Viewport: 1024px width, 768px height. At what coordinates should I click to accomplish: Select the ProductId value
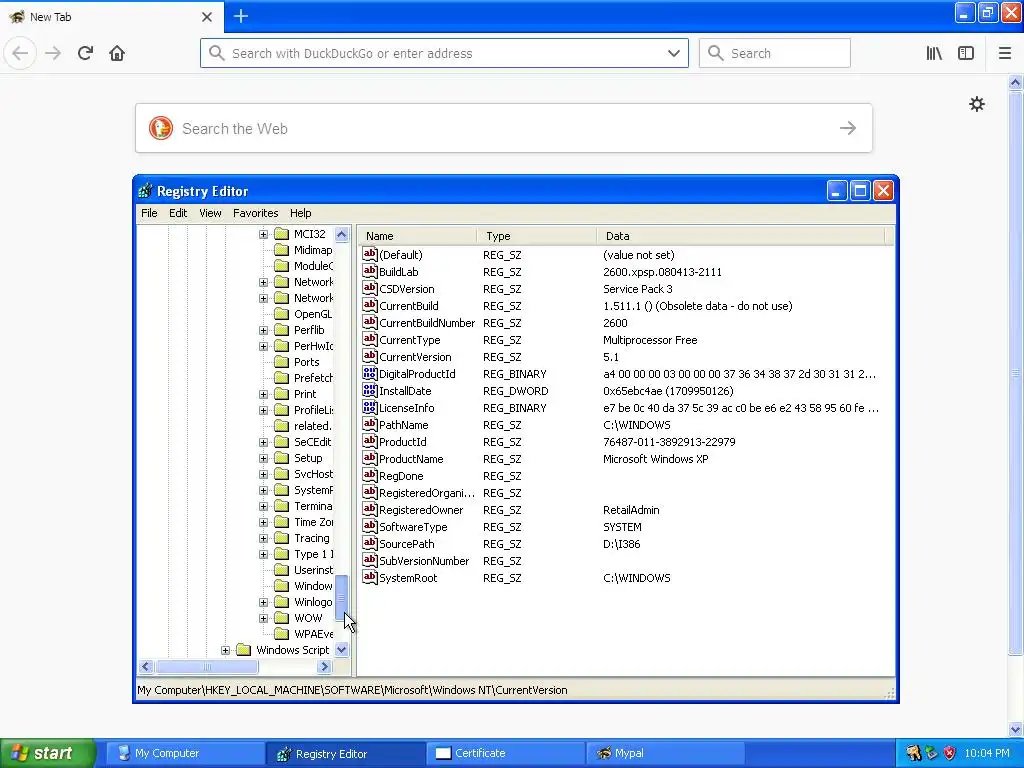coord(402,441)
